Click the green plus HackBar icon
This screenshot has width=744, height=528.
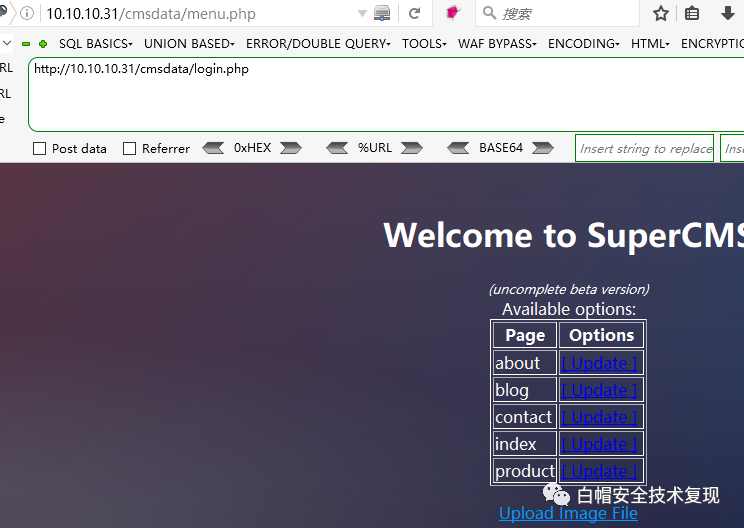click(43, 44)
